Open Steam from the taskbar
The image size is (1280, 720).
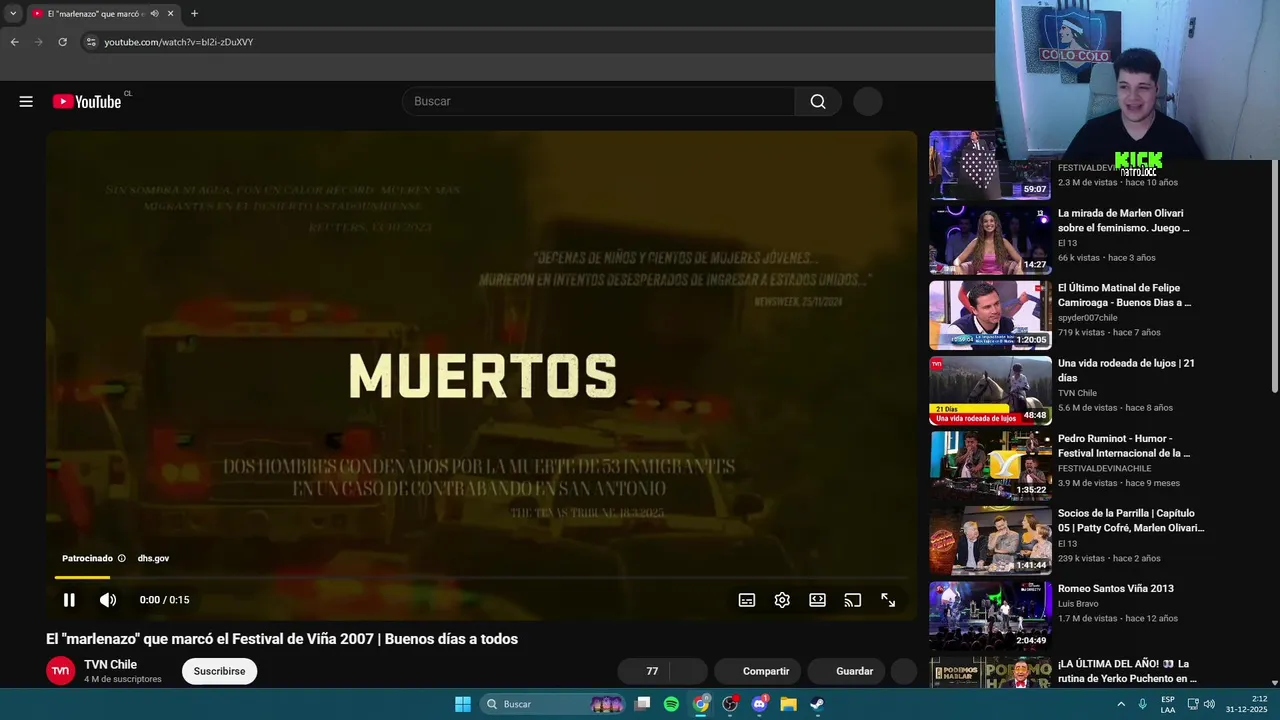tap(817, 704)
